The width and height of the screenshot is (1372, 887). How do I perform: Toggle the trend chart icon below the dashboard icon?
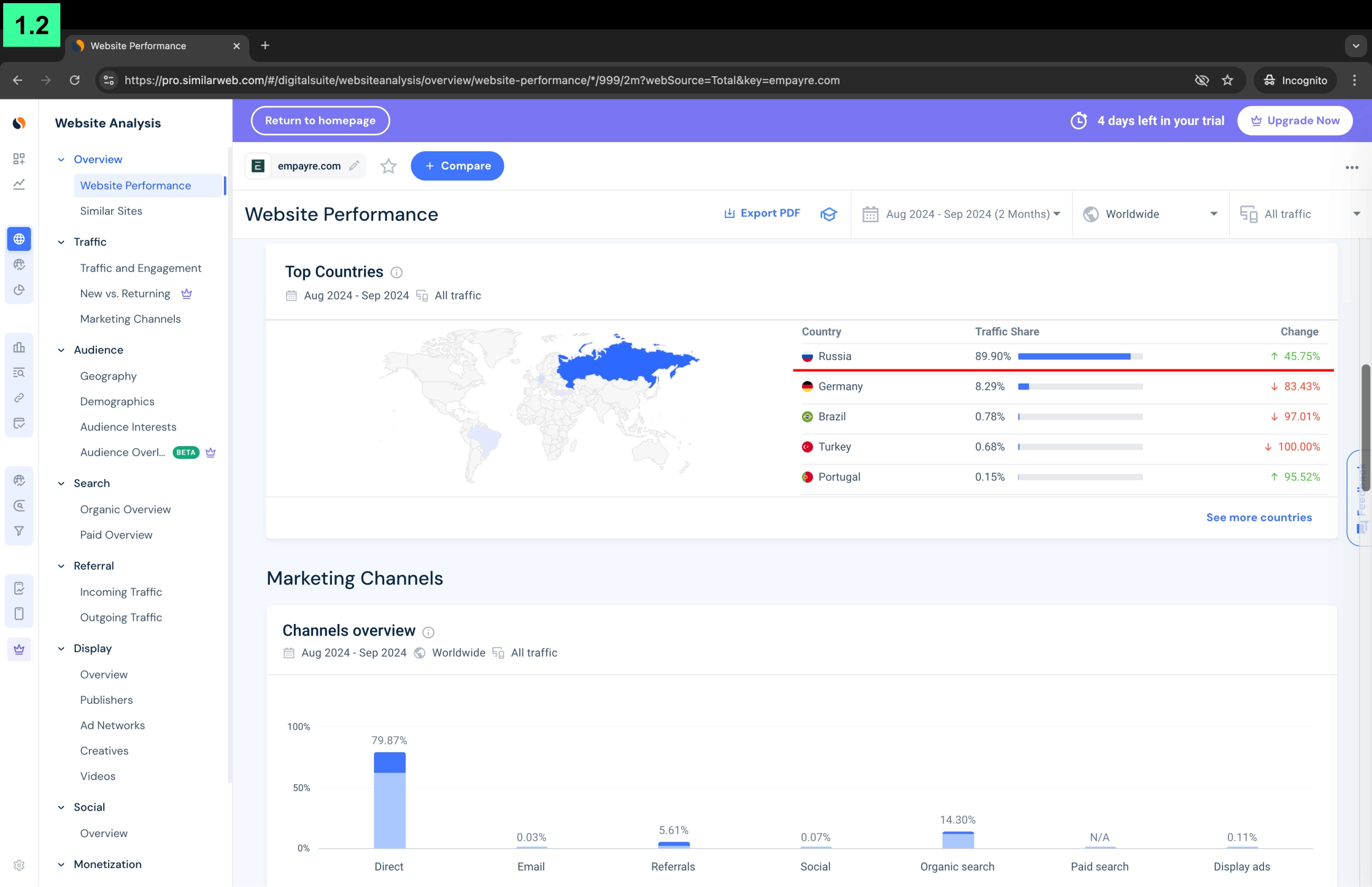[x=19, y=184]
